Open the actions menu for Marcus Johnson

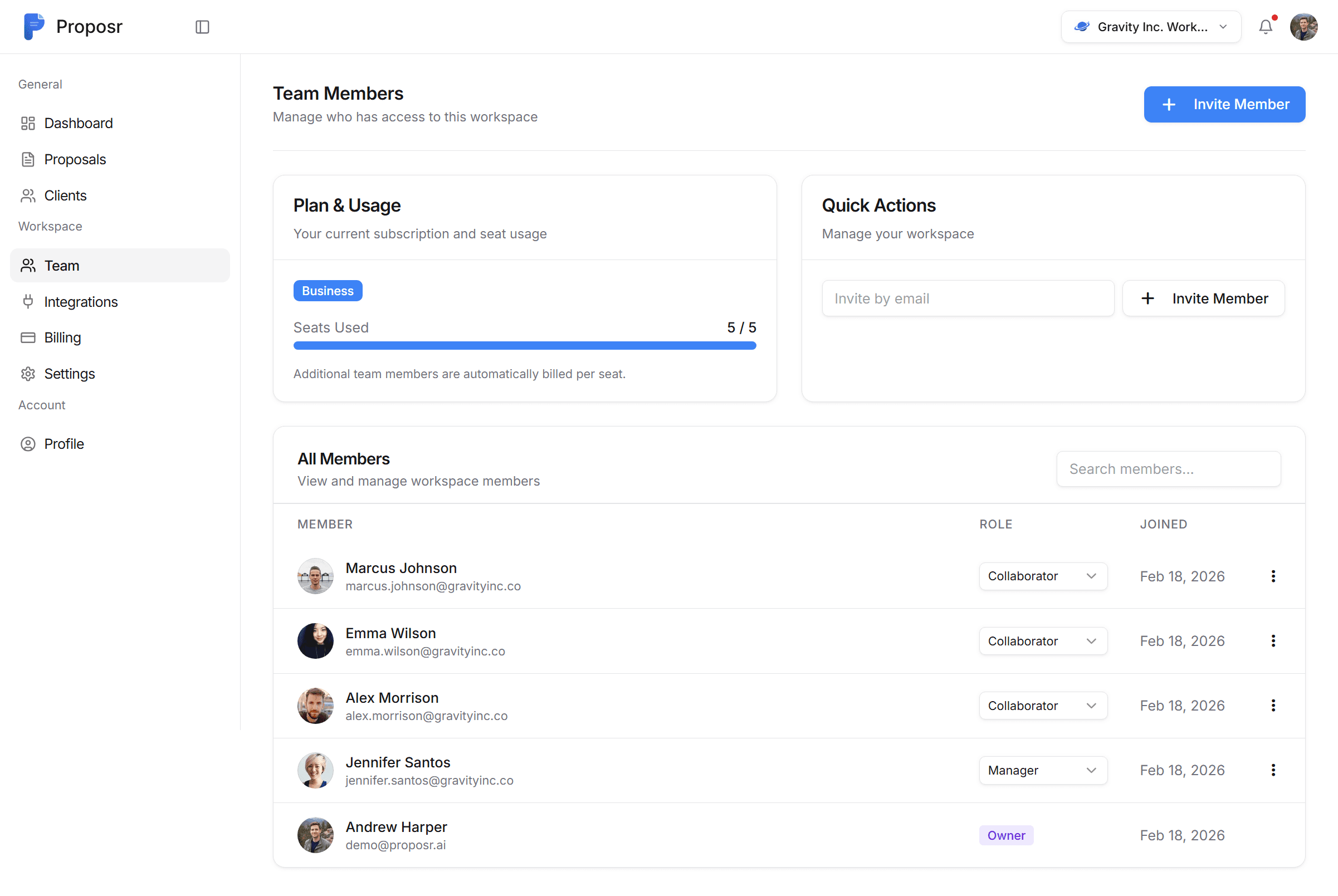tap(1273, 576)
